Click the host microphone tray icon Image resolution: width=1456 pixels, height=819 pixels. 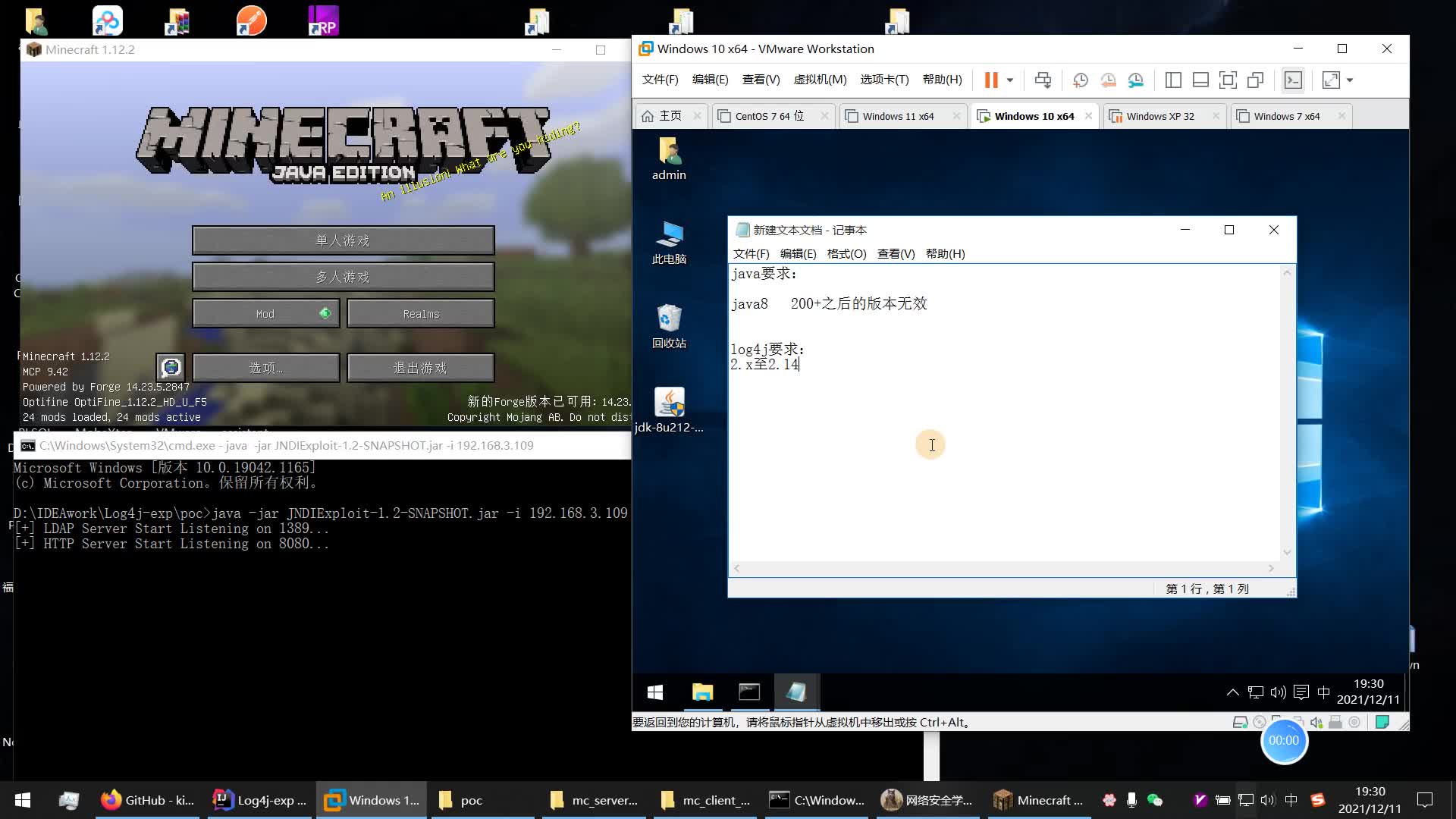(1131, 800)
